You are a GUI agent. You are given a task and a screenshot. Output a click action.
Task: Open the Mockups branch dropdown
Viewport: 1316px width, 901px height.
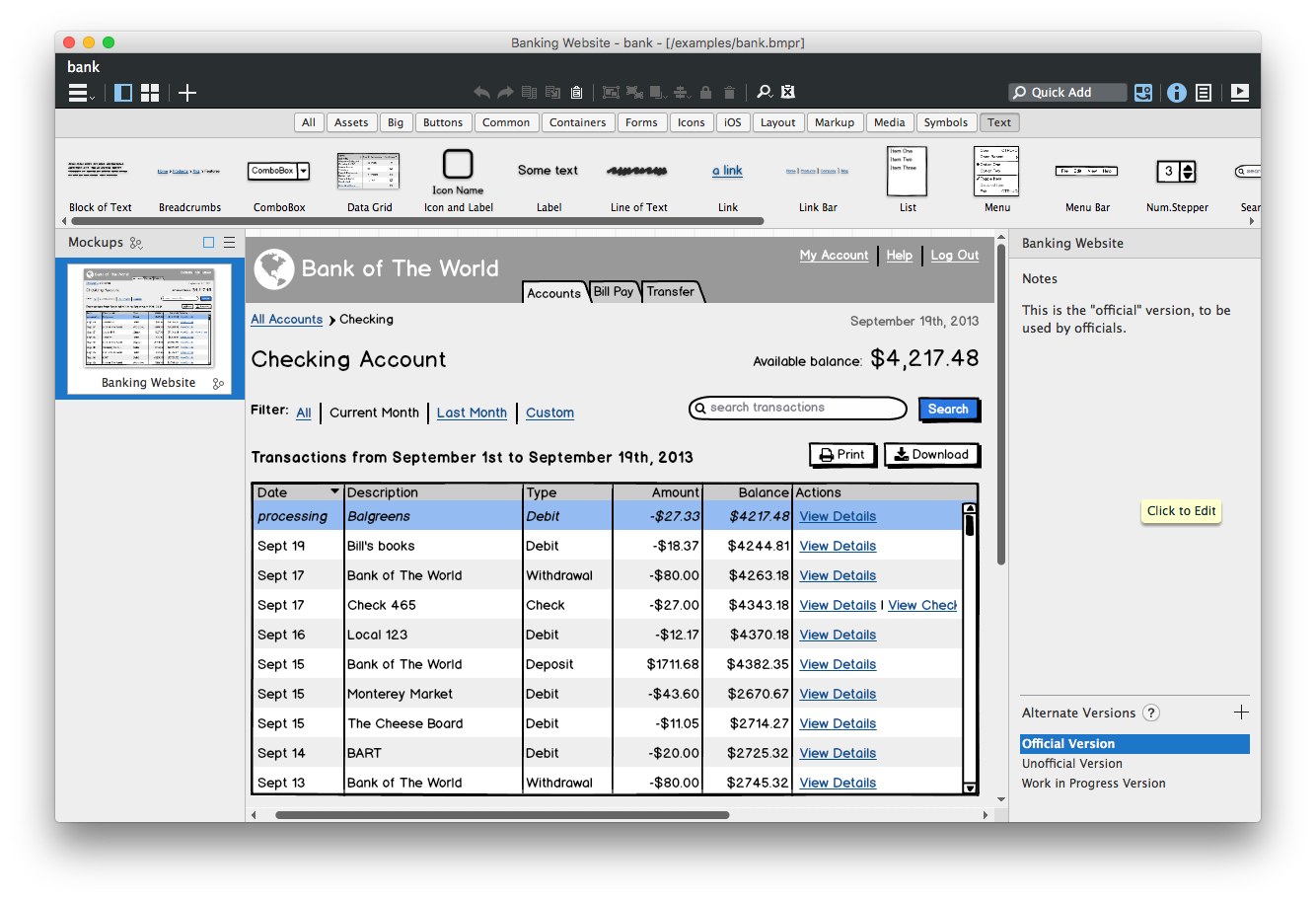click(136, 243)
